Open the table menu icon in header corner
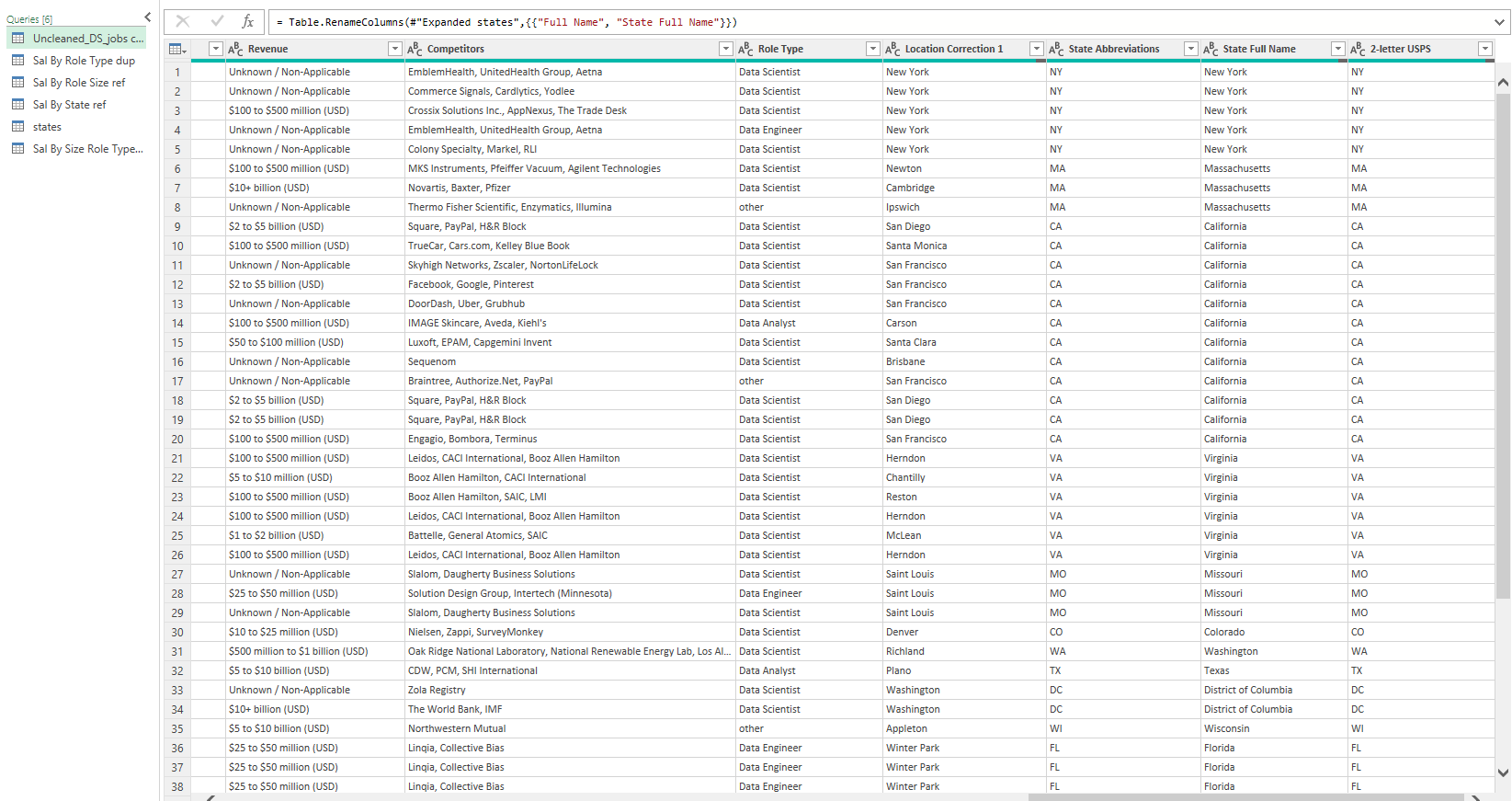The height and width of the screenshot is (801, 1512). (177, 49)
